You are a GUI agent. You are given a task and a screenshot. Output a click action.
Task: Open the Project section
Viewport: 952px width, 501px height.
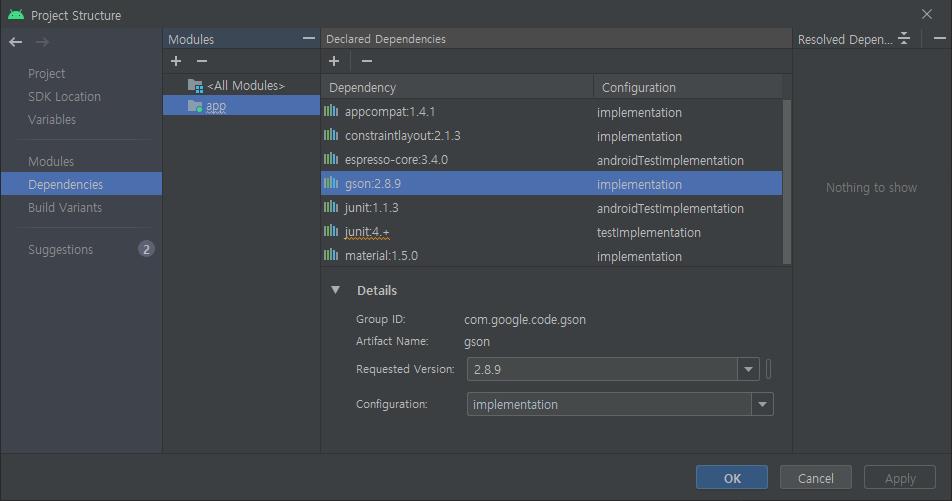click(x=47, y=73)
